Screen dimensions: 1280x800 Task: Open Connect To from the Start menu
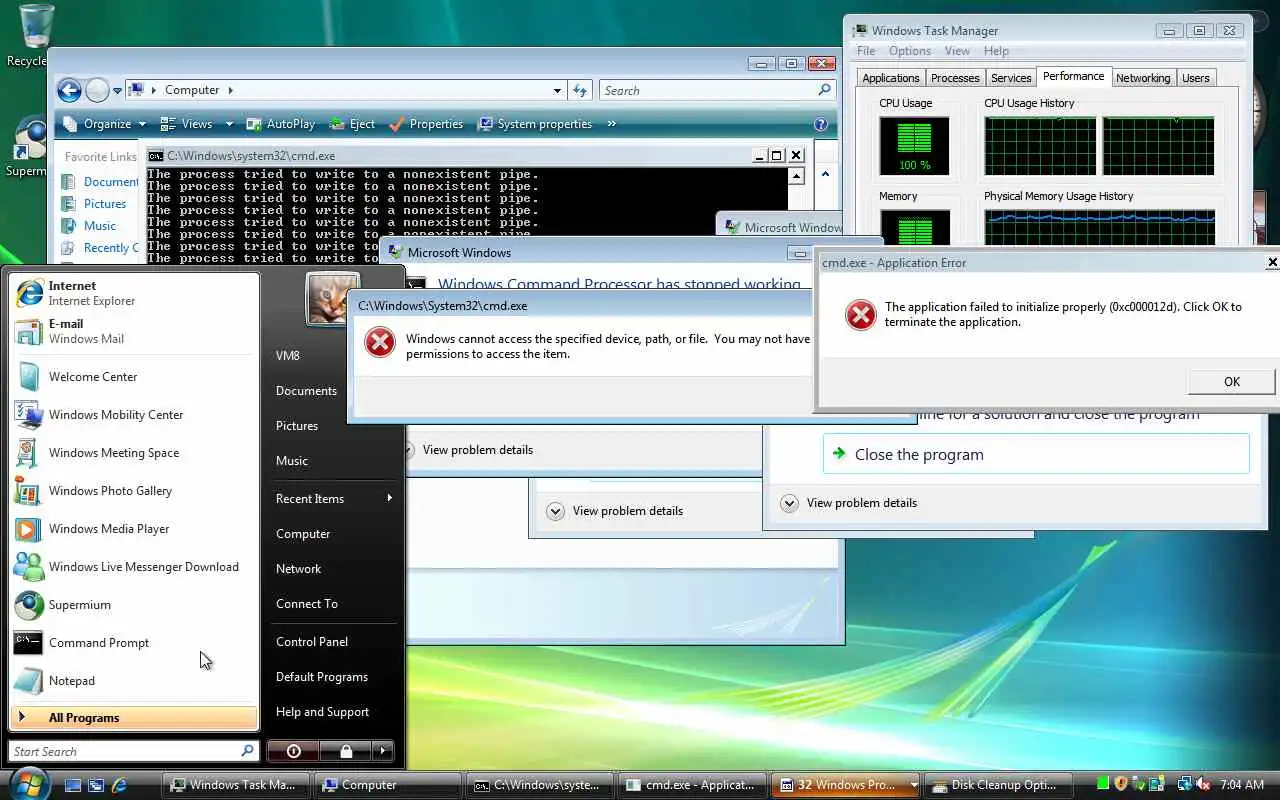pos(307,604)
